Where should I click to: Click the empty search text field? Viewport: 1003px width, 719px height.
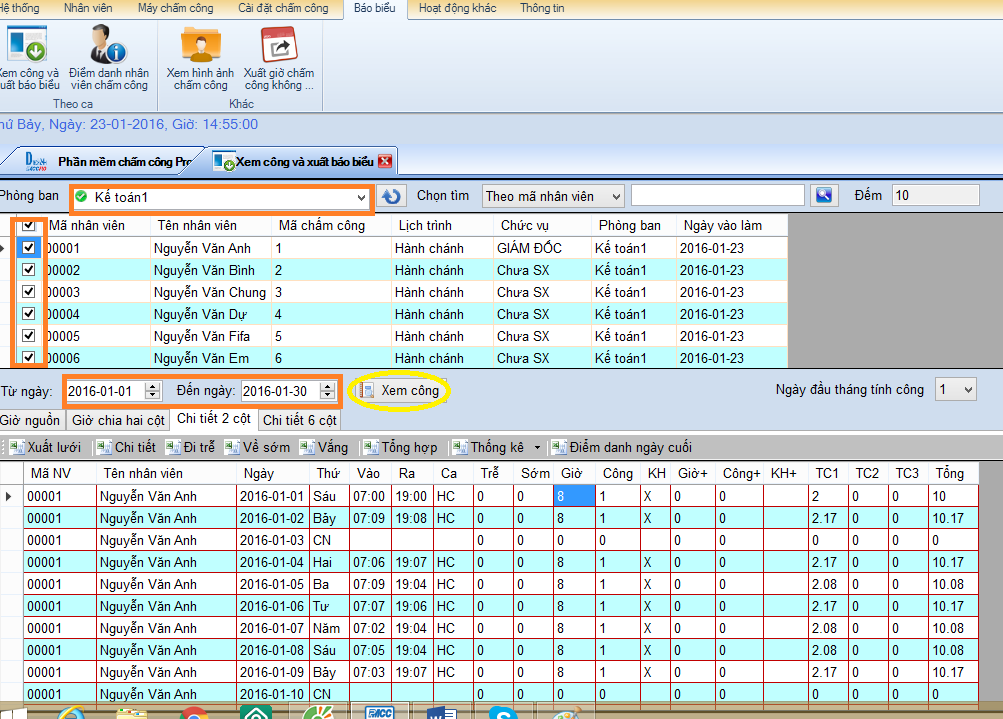[x=718, y=195]
